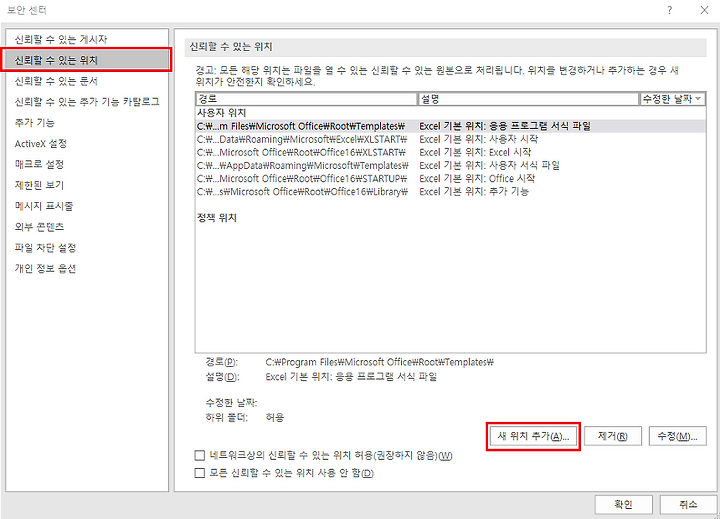
Task: Confirm with the 확인 button
Action: click(623, 505)
